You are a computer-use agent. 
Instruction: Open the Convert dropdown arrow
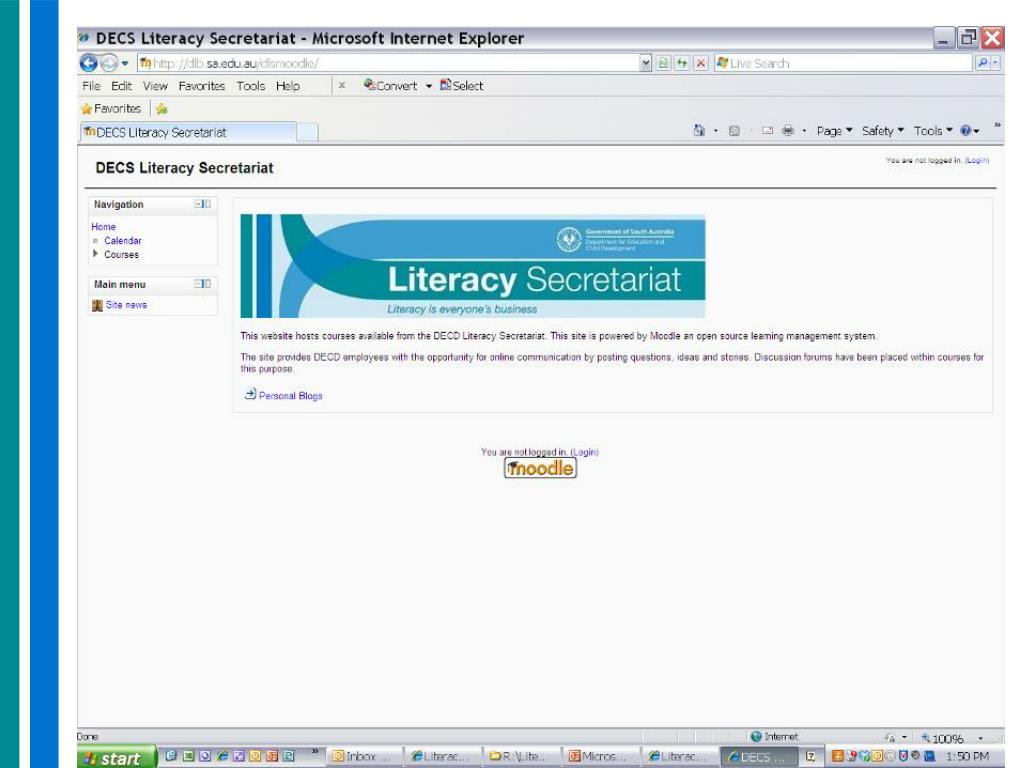(x=429, y=86)
